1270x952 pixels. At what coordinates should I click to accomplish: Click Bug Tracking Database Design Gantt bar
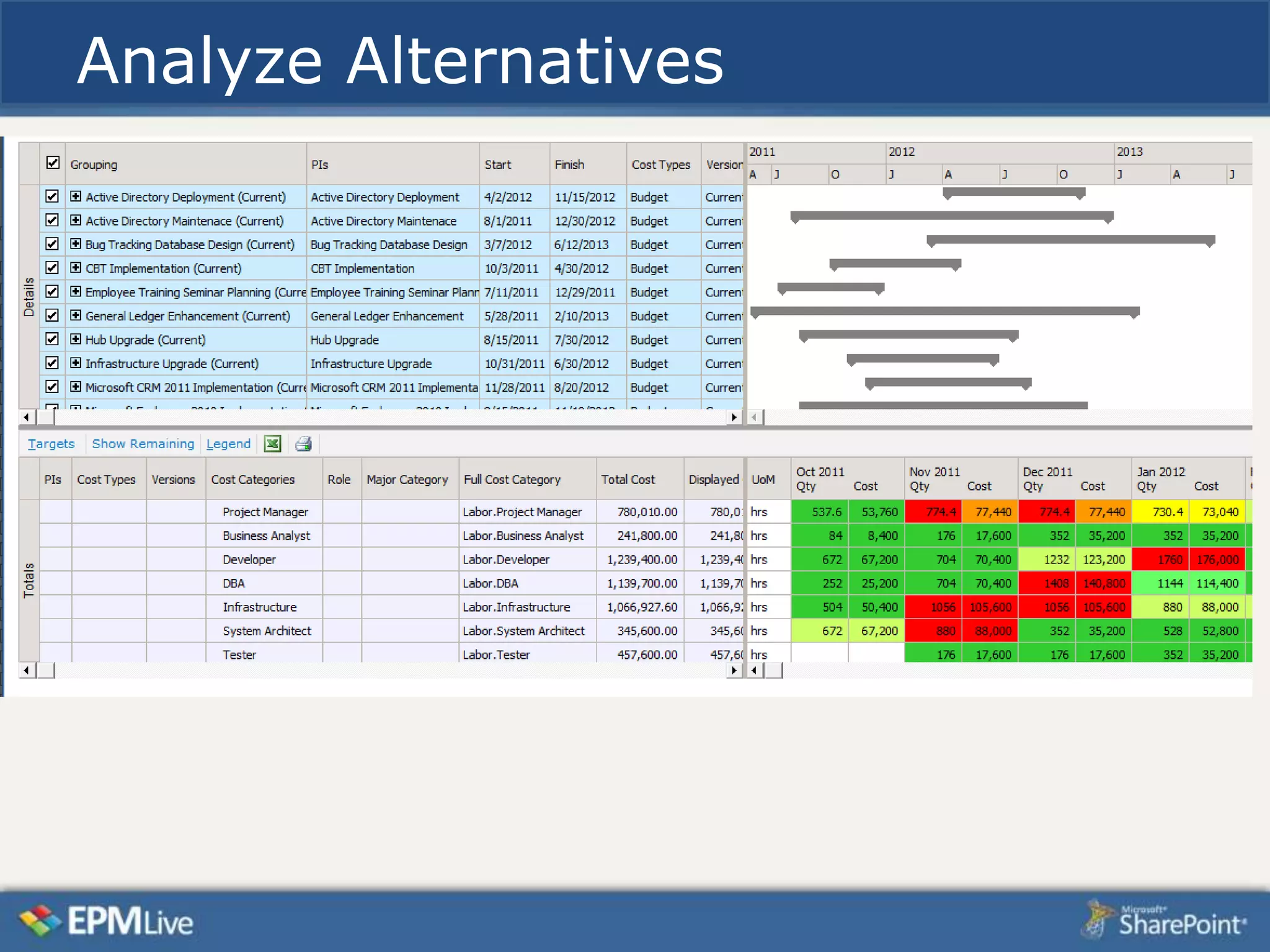(x=1071, y=240)
